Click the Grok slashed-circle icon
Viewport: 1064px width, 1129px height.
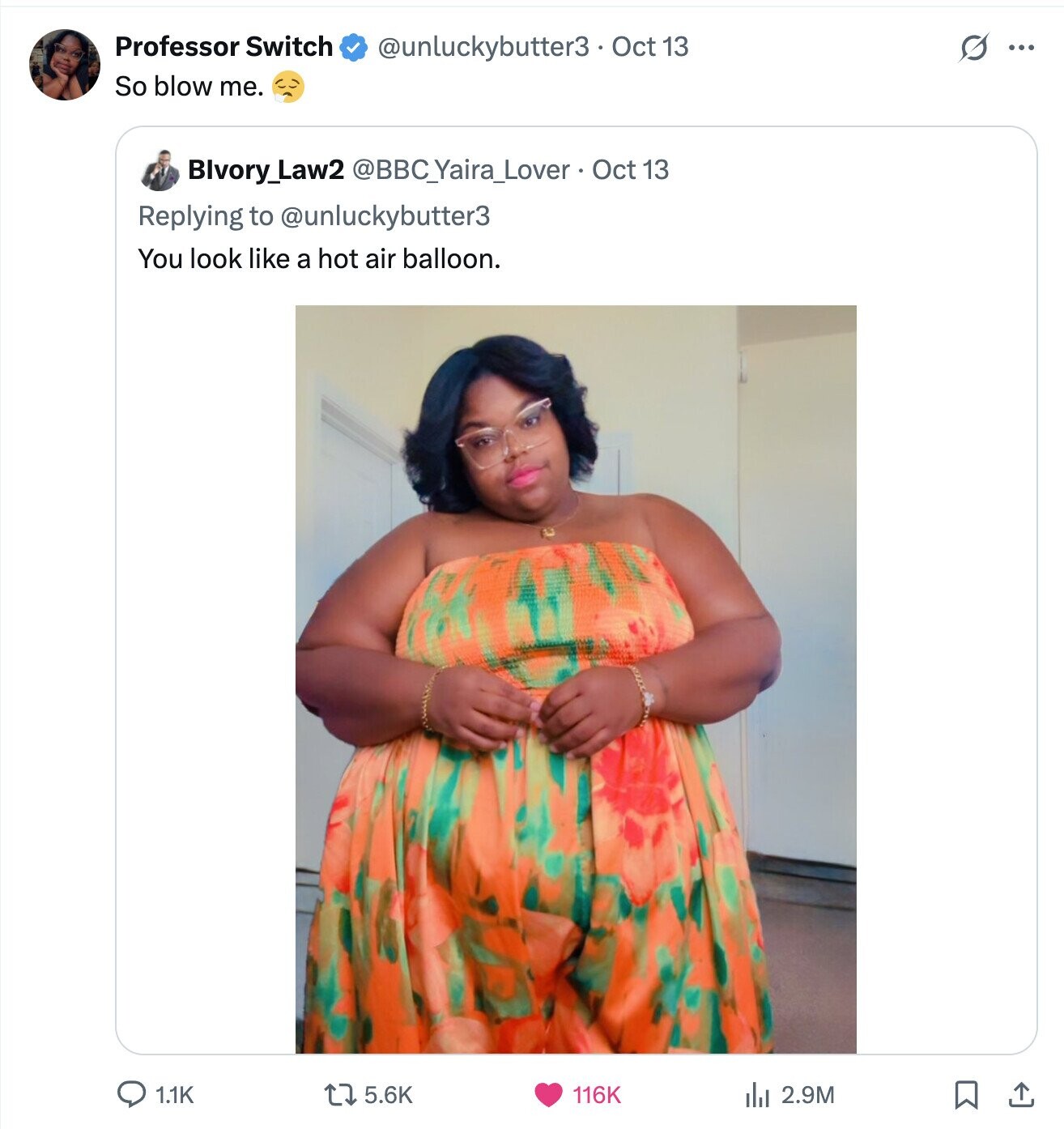click(973, 49)
